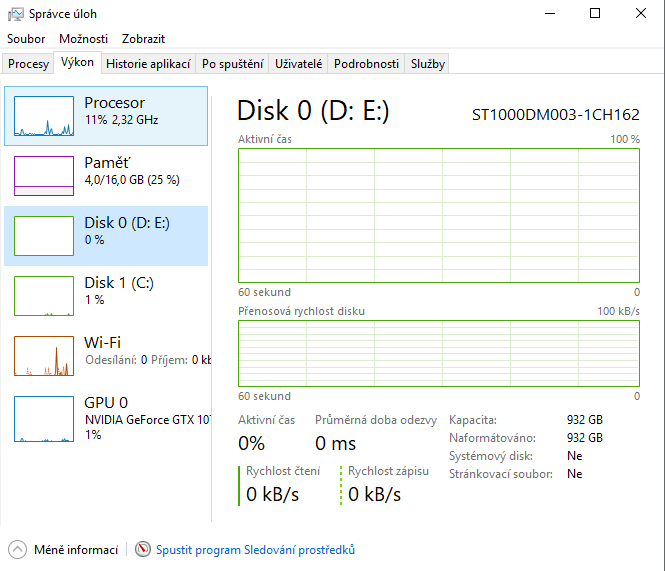665x571 pixels.
Task: Go to the Po spuštění tab
Action: pyautogui.click(x=233, y=64)
